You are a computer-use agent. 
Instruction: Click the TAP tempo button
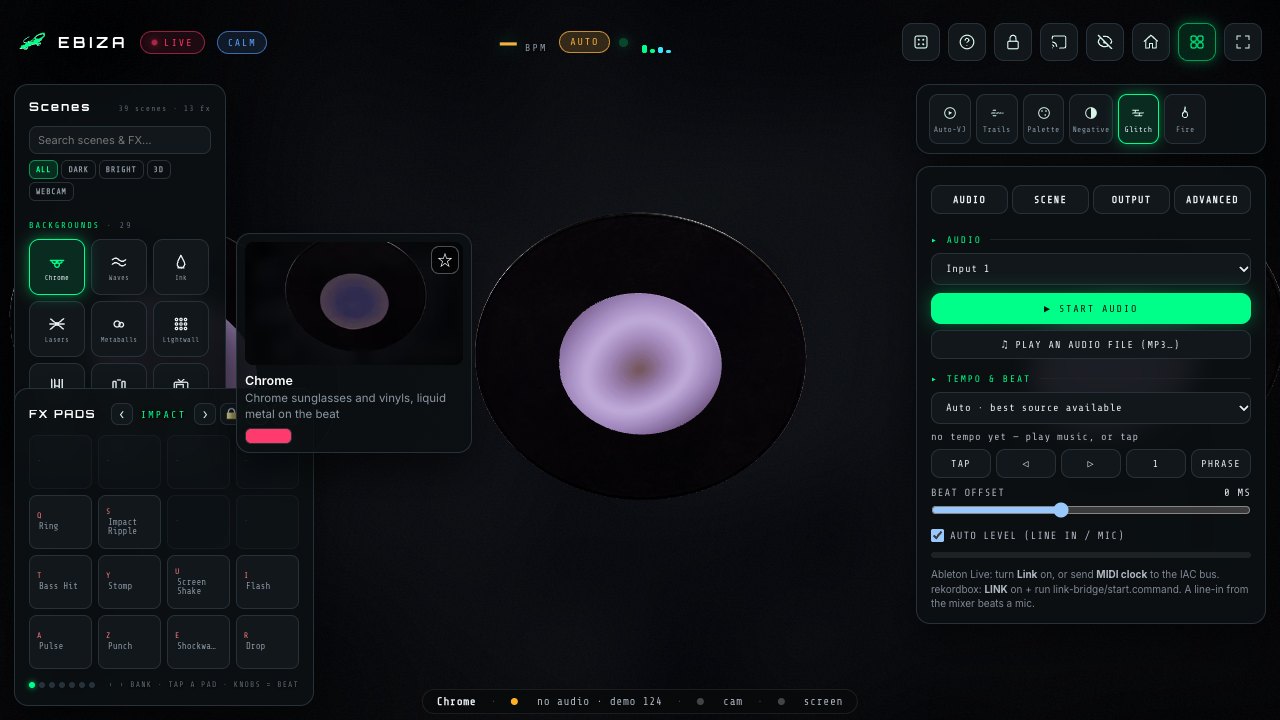click(x=961, y=463)
